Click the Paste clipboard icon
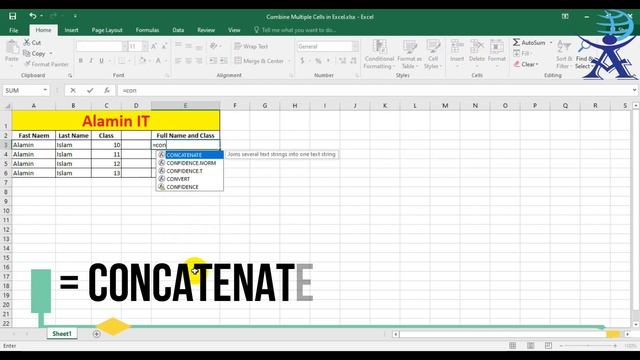Screen dimensions: 640x360 [12, 48]
